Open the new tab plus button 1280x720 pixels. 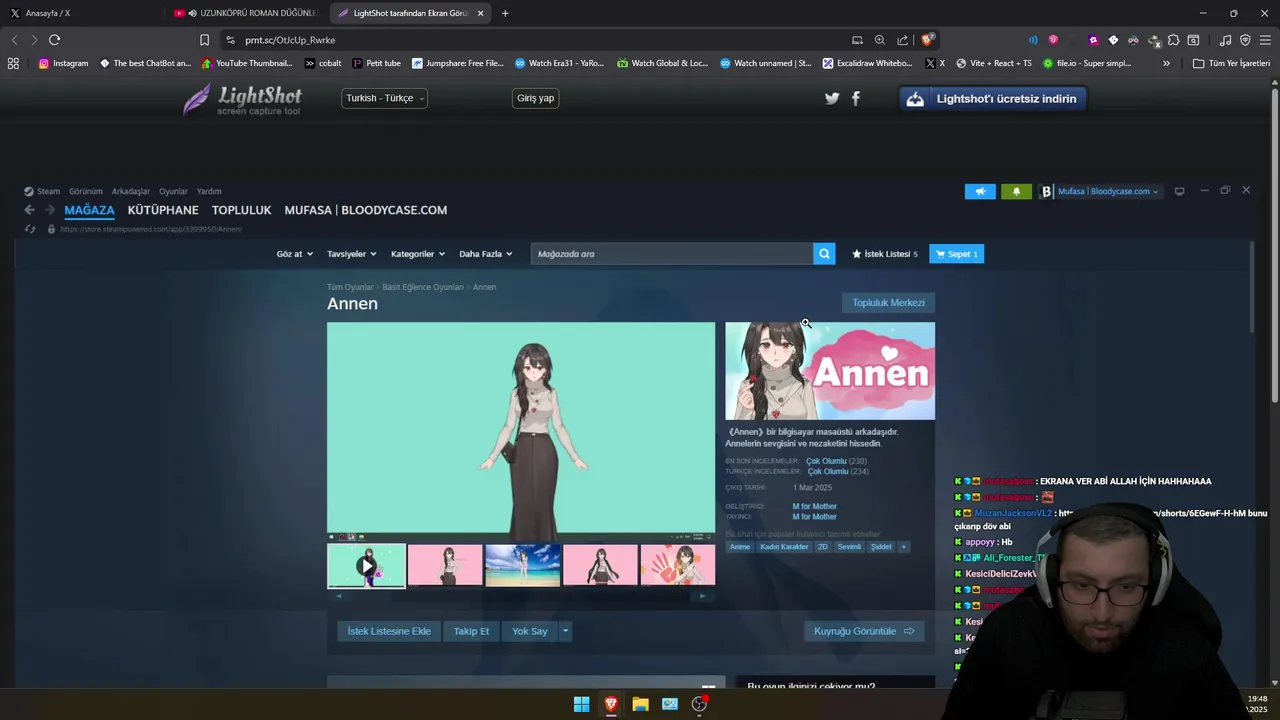(505, 13)
